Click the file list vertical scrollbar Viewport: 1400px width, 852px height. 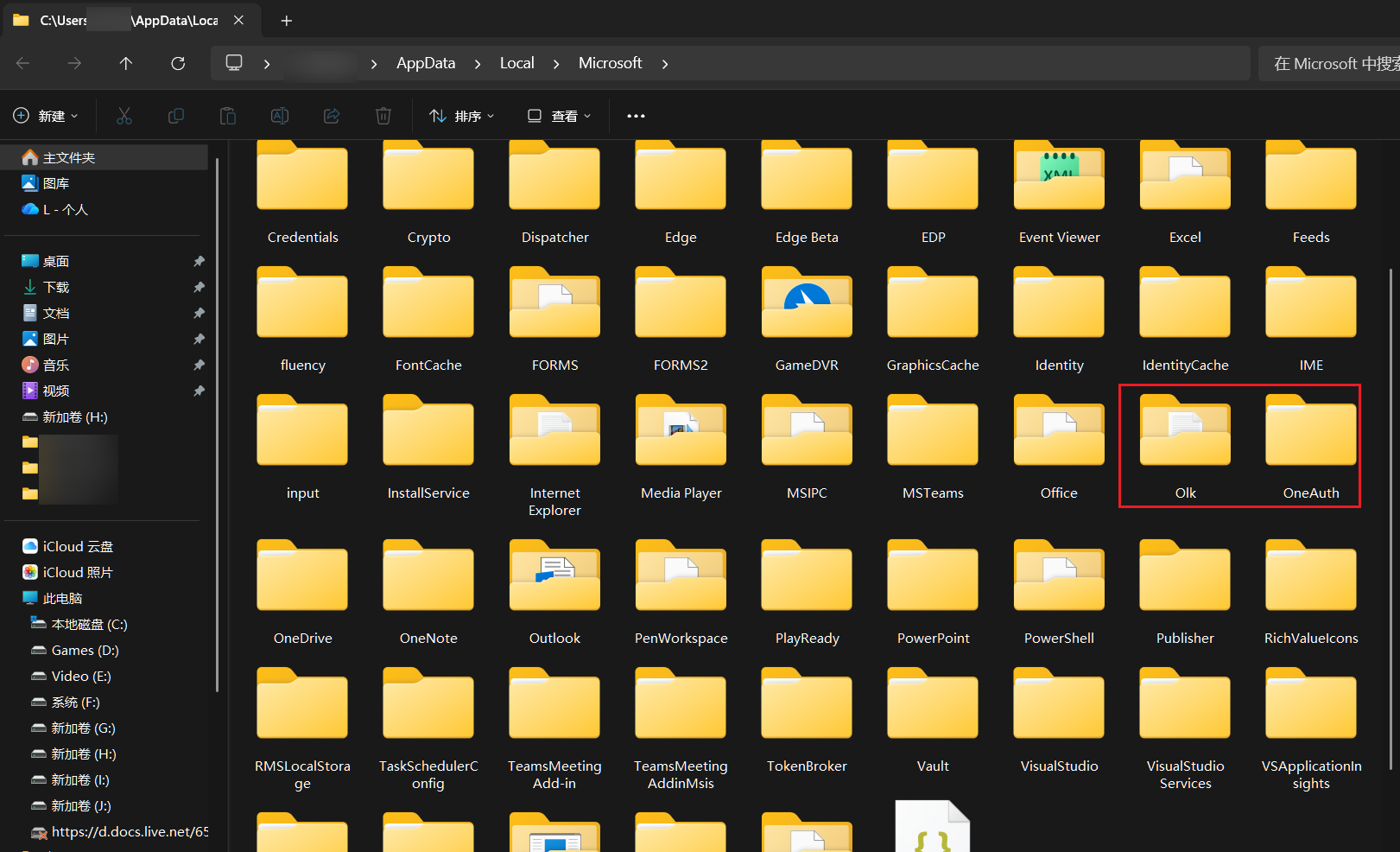click(x=1390, y=518)
